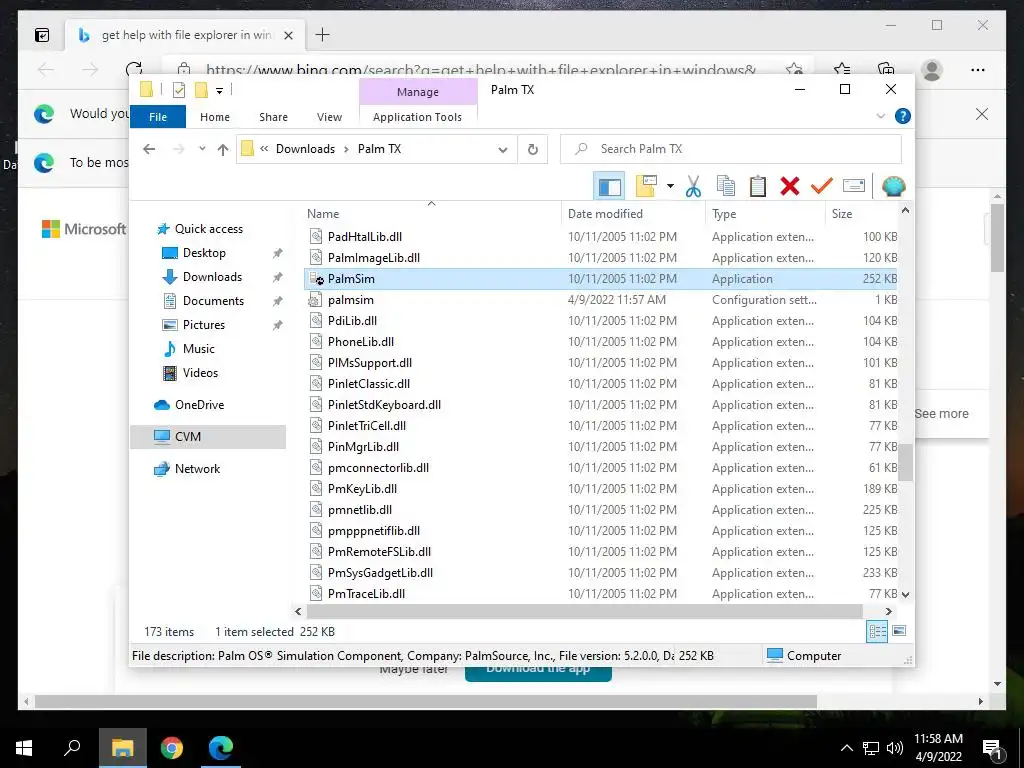Open Customize Quick Access Toolbar dropdown
This screenshot has width=1024, height=768.
pos(219,91)
